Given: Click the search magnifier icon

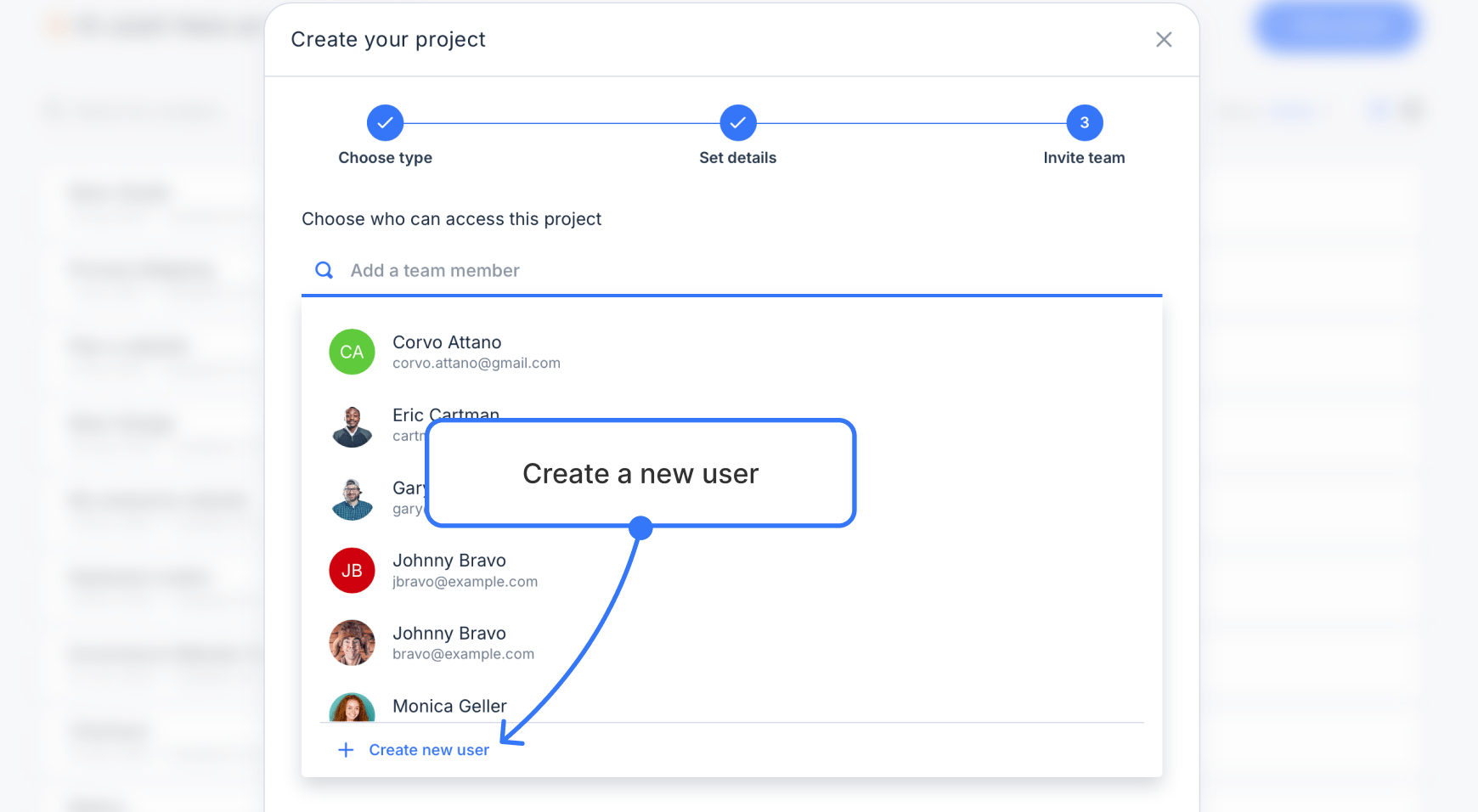Looking at the screenshot, I should pos(324,269).
